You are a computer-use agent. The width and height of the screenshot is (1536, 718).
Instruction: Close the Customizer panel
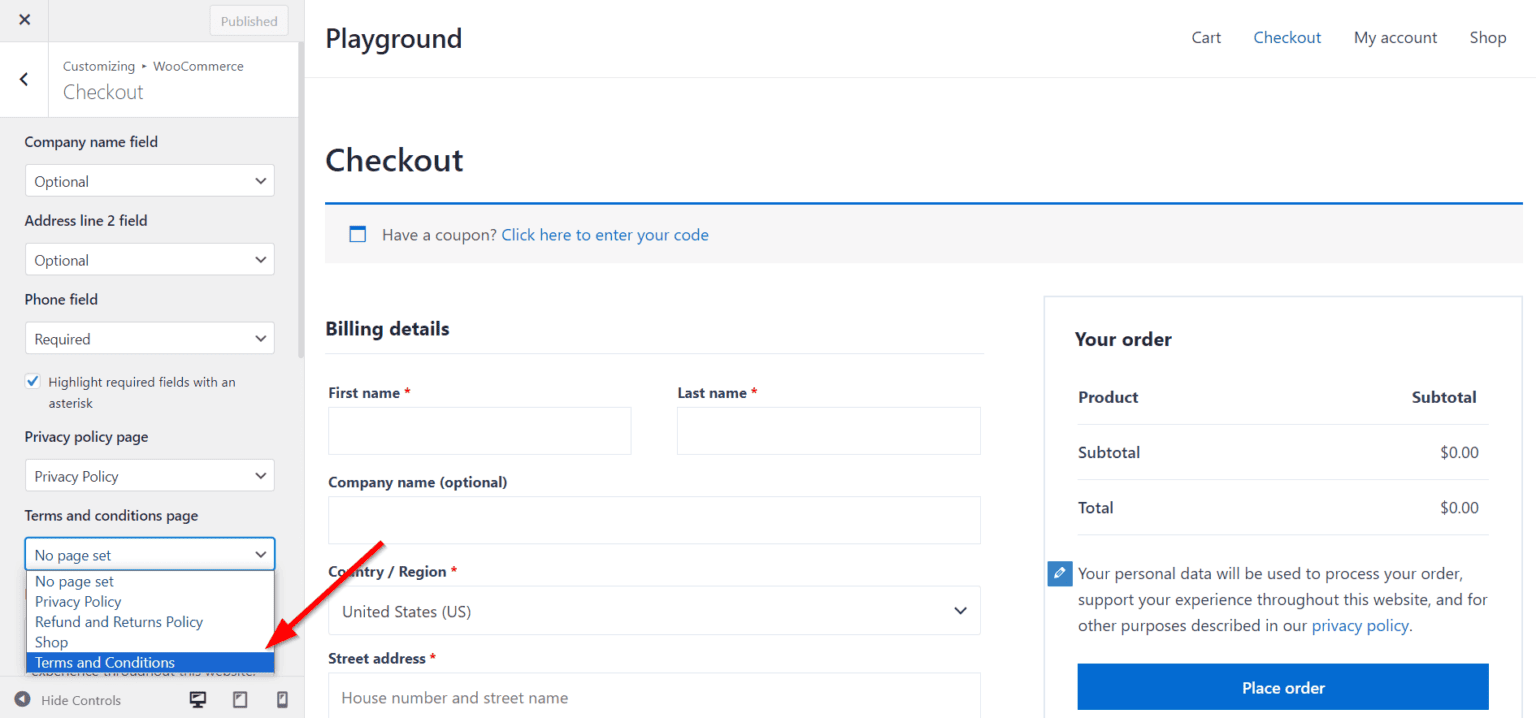(23, 20)
